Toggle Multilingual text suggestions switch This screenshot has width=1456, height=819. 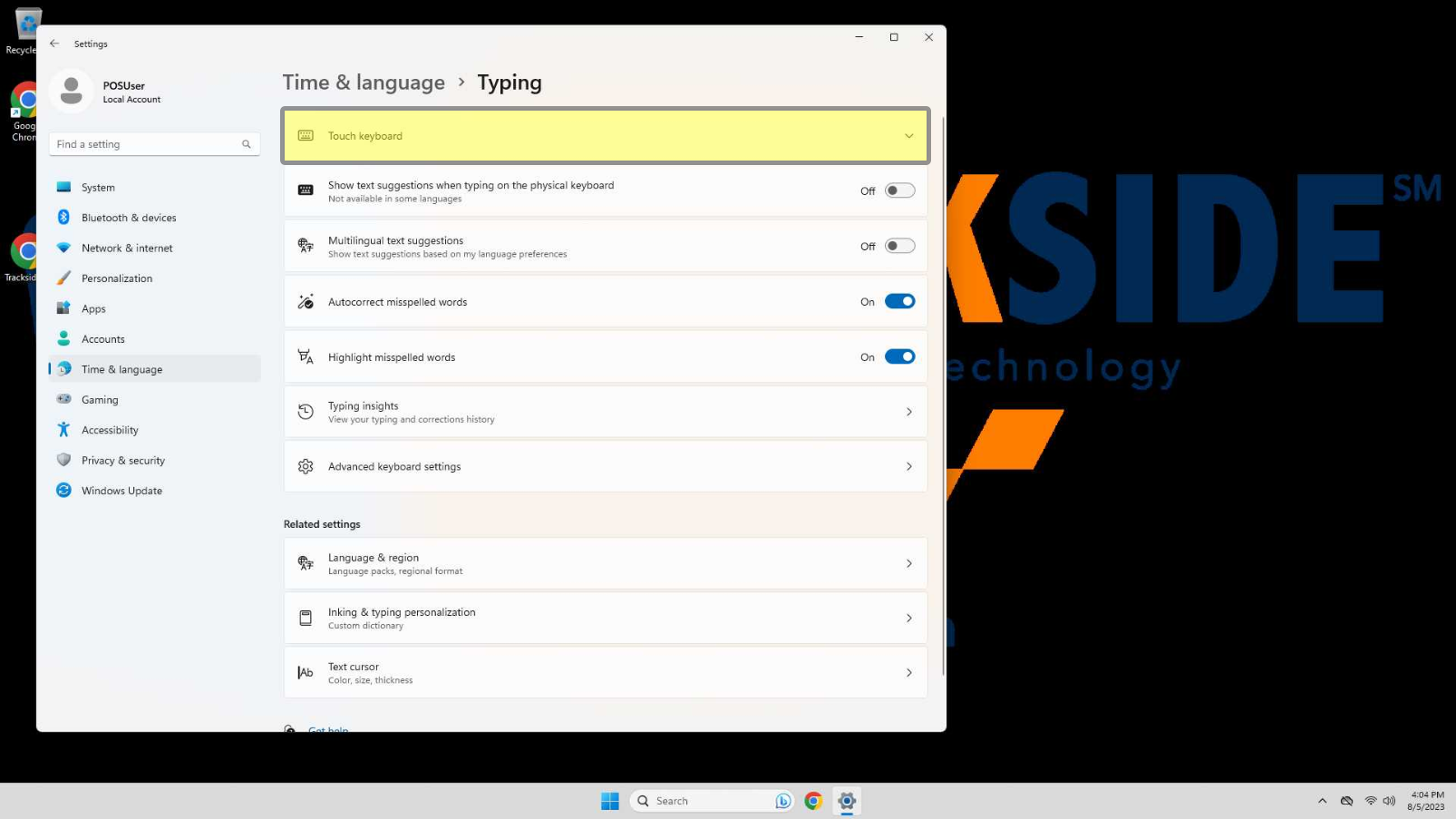900,246
